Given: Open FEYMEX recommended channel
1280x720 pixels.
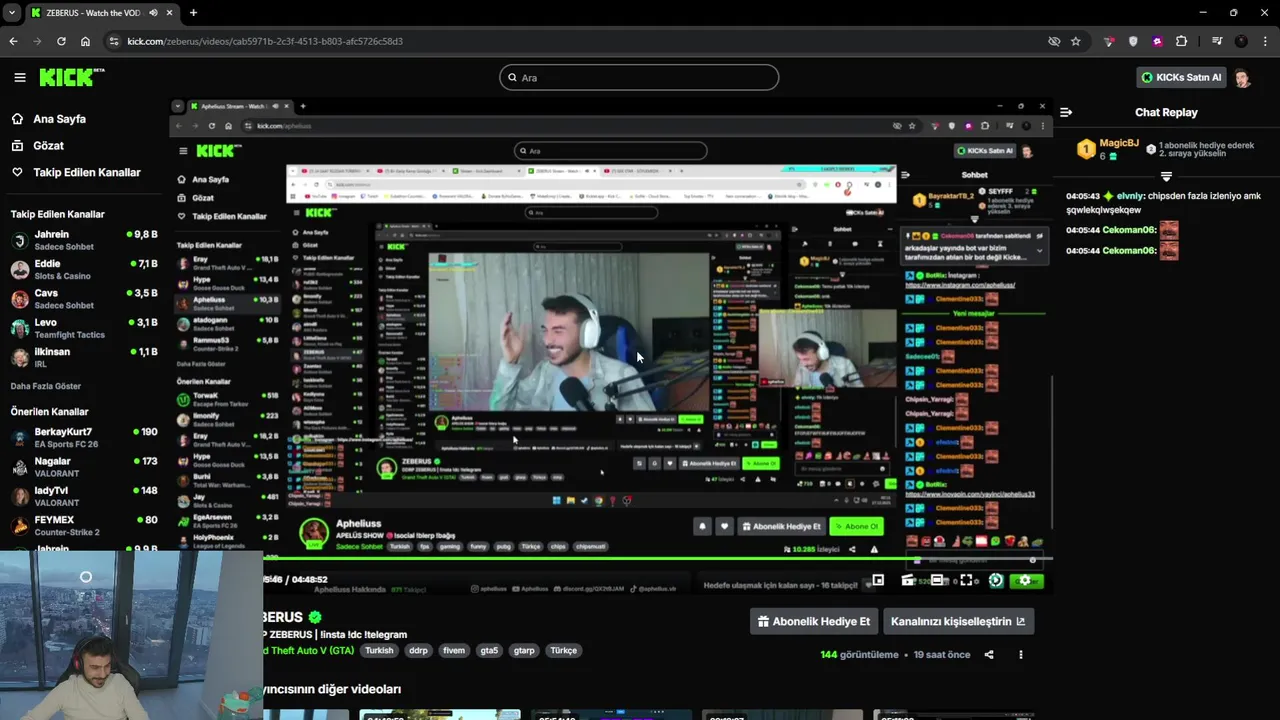Looking at the screenshot, I should pos(84,525).
